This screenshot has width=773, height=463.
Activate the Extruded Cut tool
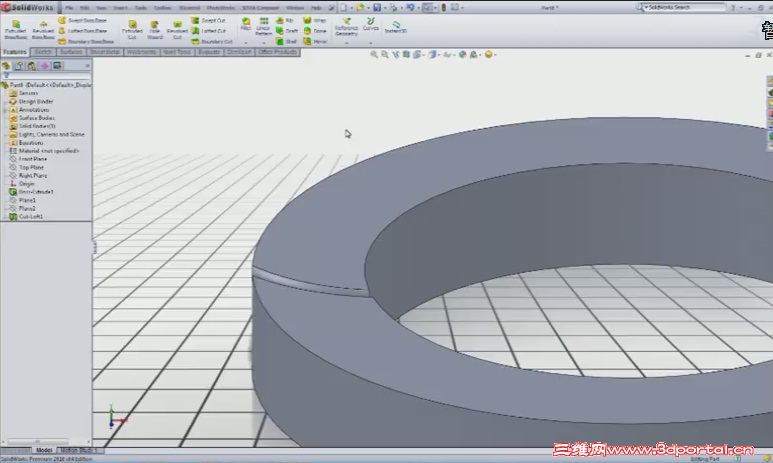click(132, 30)
